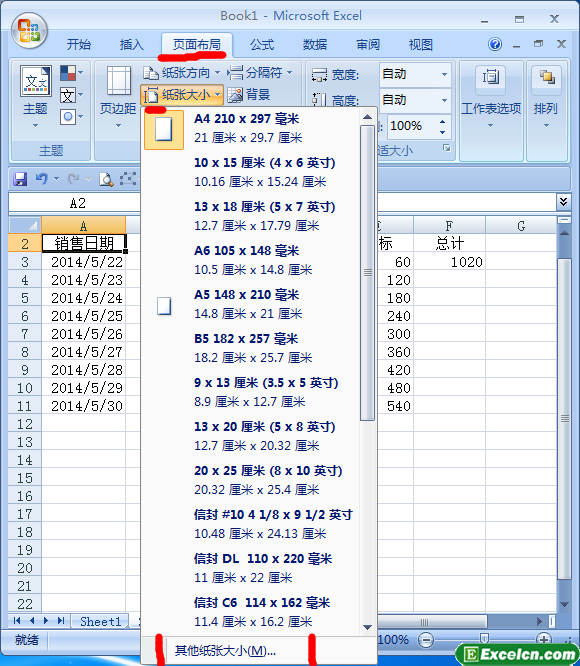Select column F header
The image size is (580, 666).
(449, 226)
